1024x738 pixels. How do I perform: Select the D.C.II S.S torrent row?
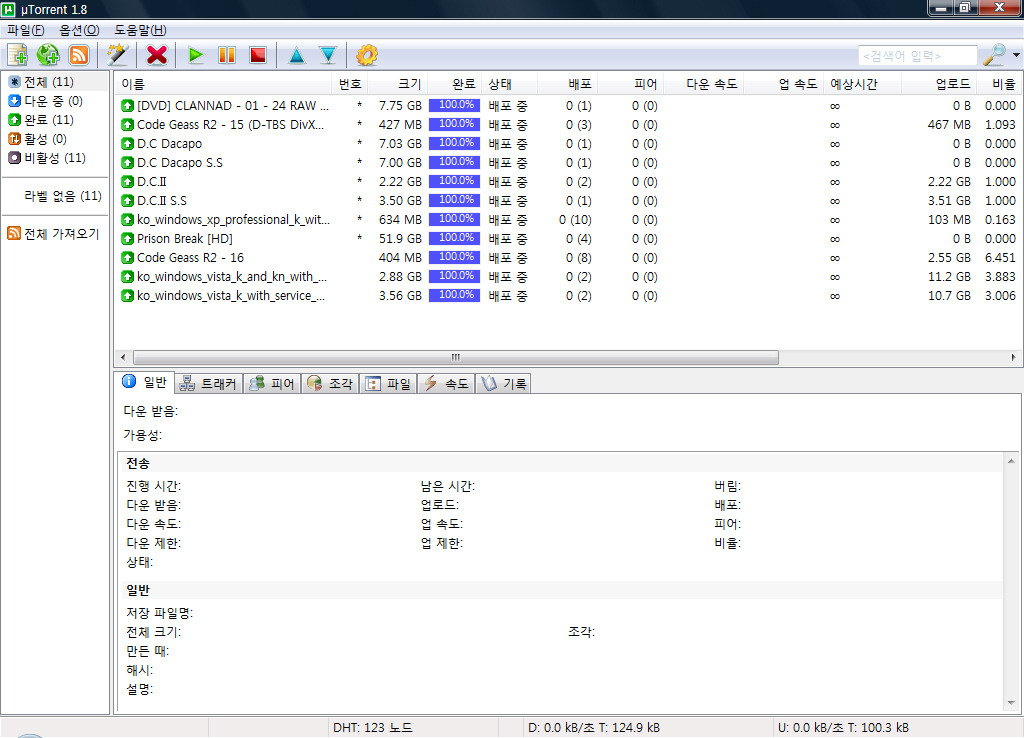568,201
